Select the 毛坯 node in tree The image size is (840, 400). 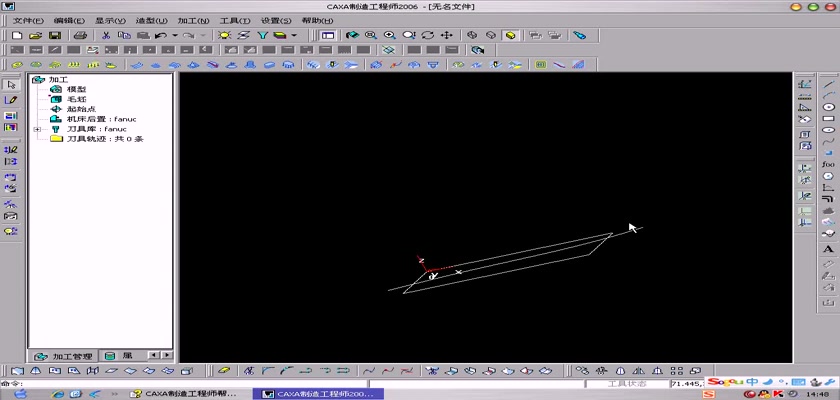[77, 99]
